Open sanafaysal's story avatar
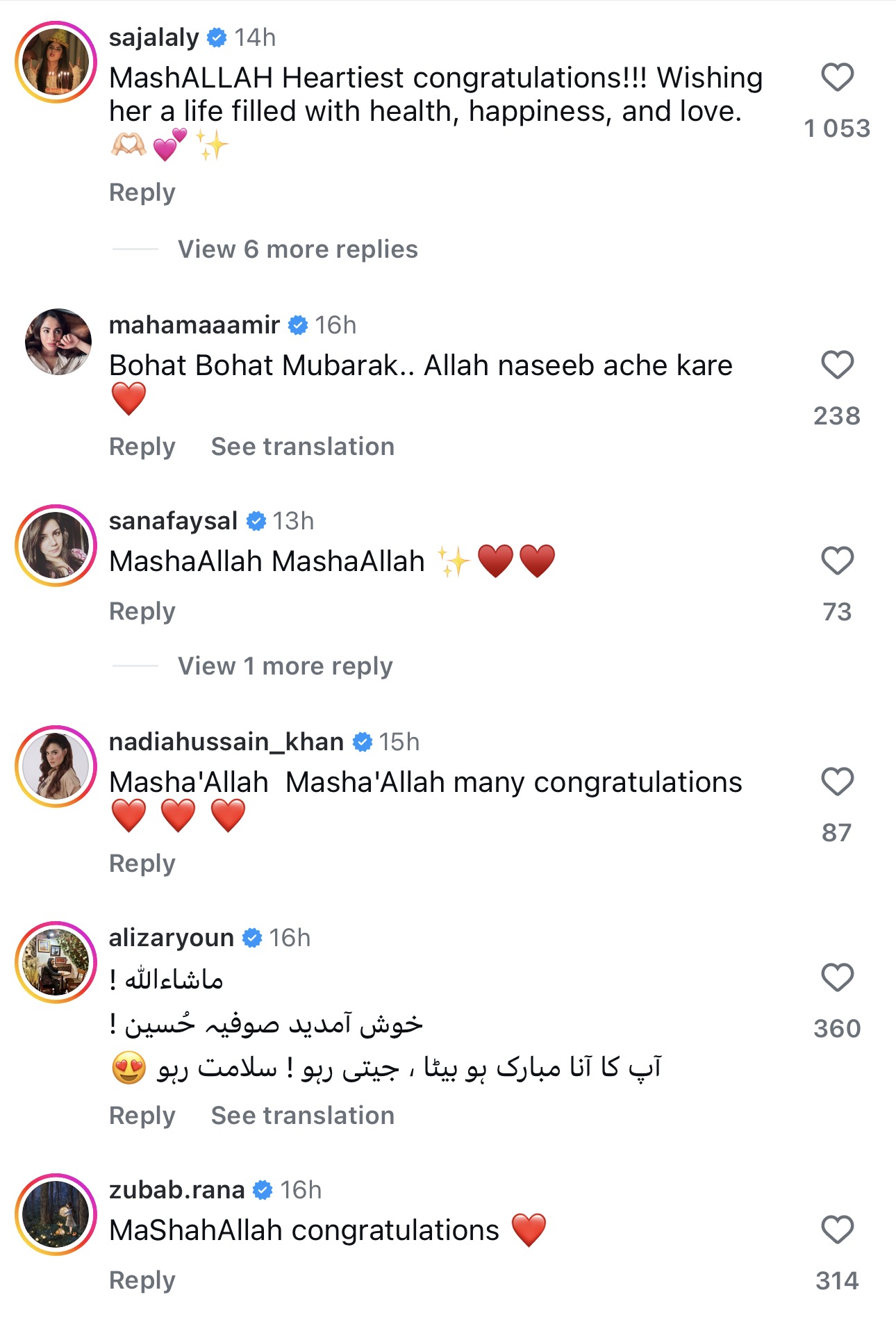Screen dimensions: 896x1322 click(x=56, y=545)
